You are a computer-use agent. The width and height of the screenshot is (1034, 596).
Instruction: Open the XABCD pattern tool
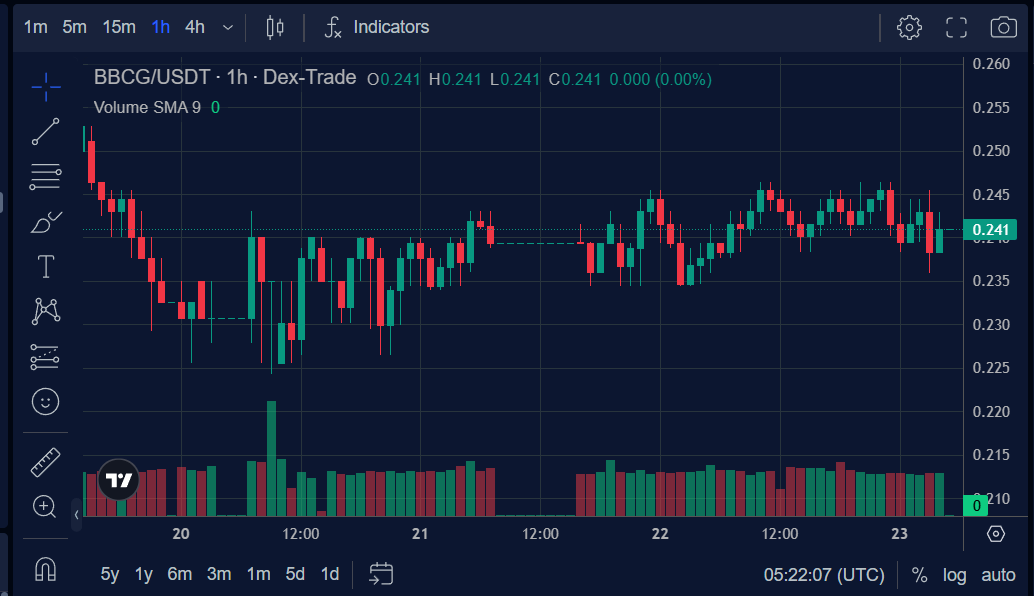click(x=46, y=311)
